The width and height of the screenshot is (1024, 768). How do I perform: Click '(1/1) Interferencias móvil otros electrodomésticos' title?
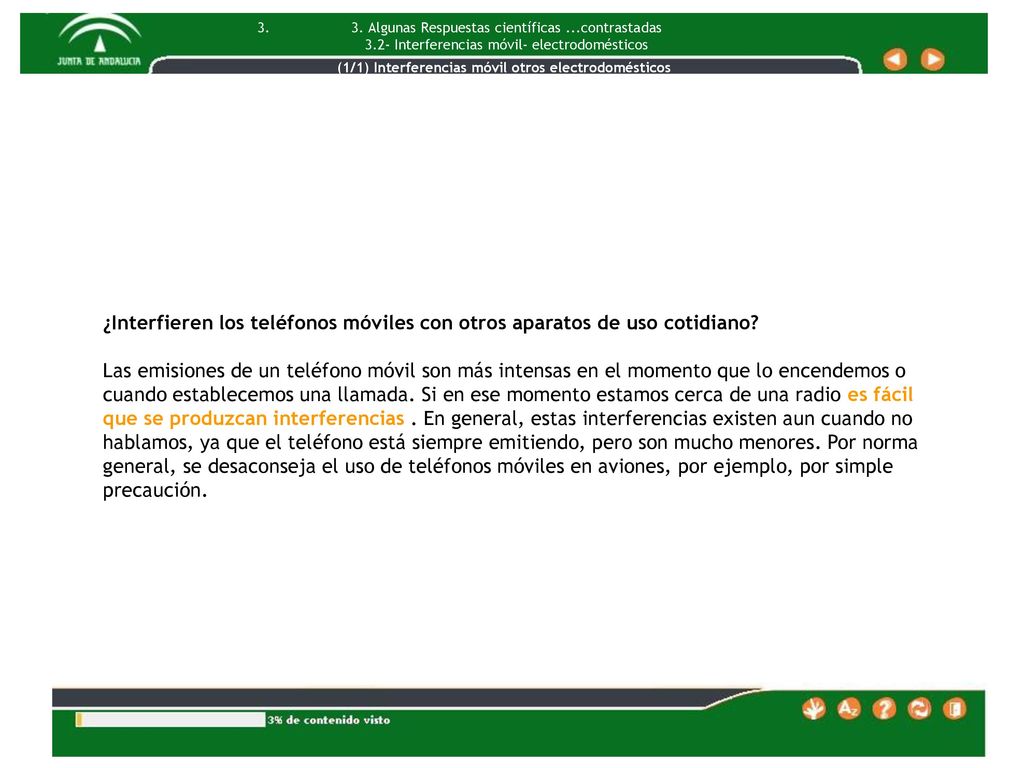(504, 67)
